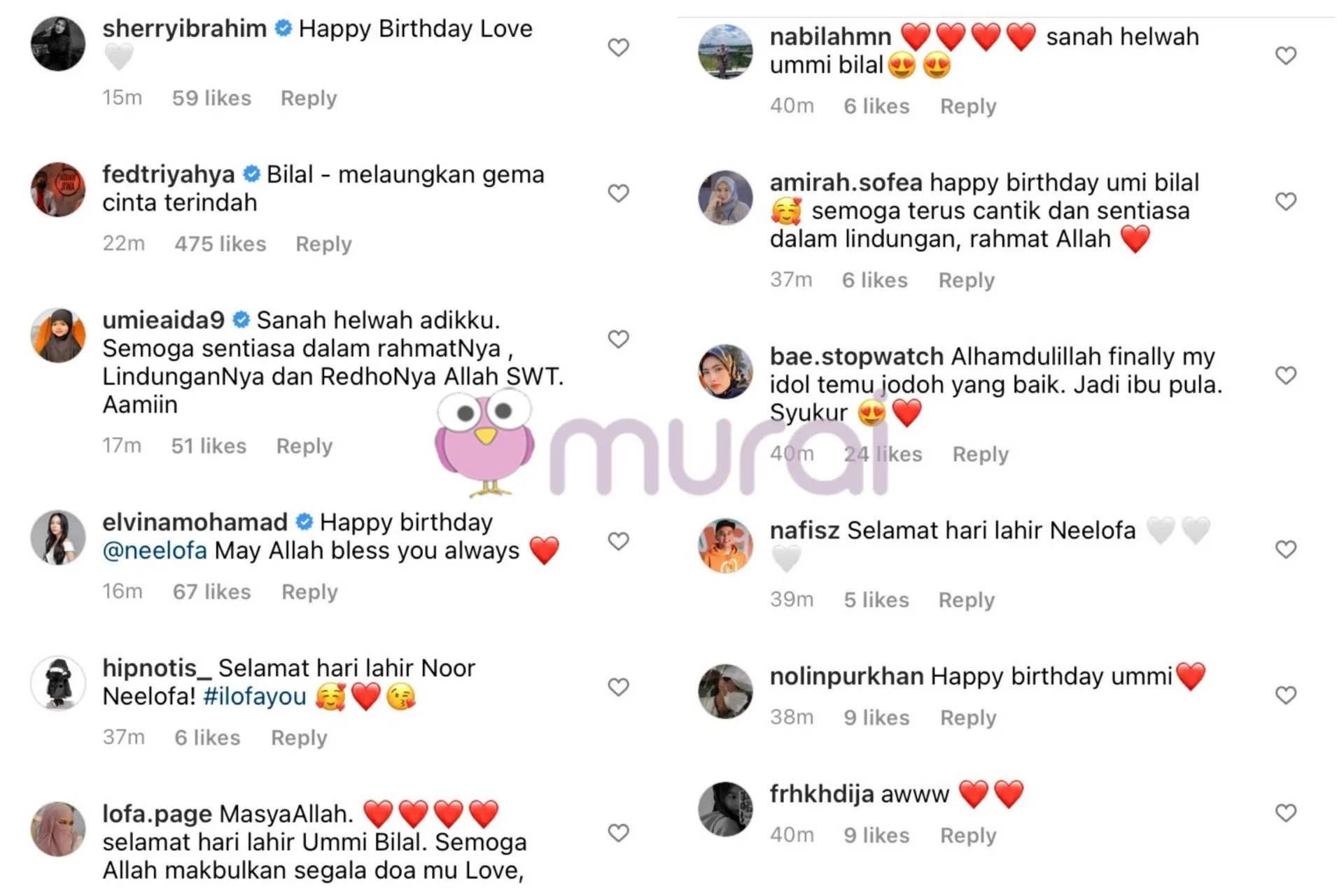Open sherryibrahim's profile picture
This screenshot has height=896, width=1344.
point(58,44)
